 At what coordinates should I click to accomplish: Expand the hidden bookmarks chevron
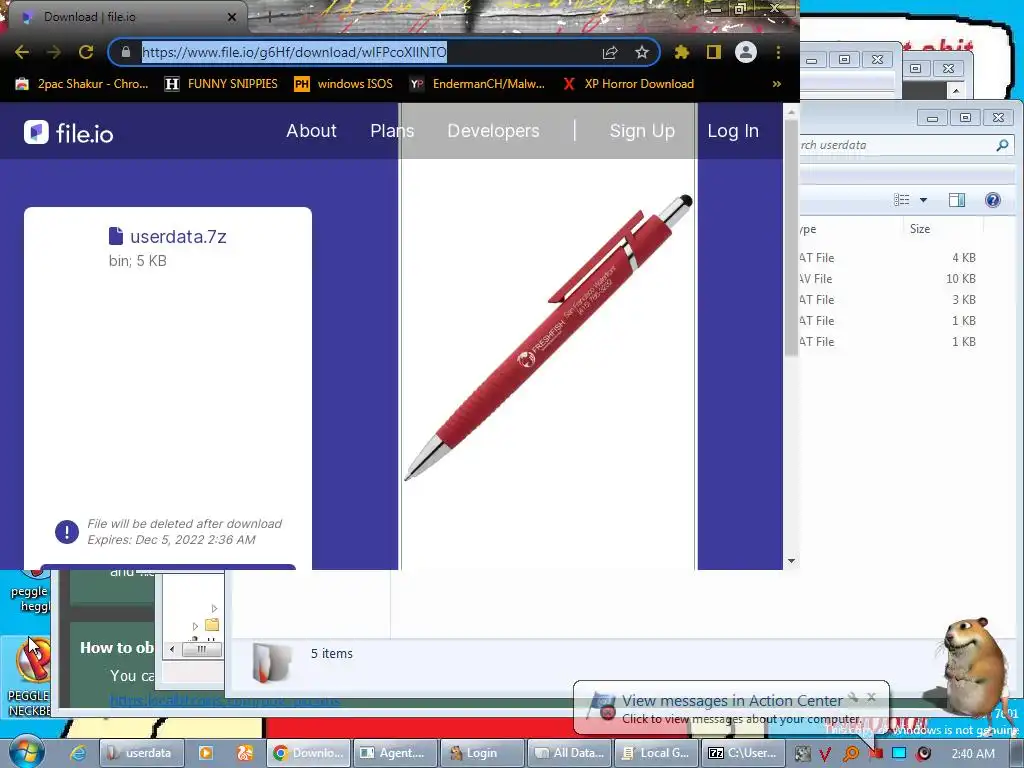pos(776,84)
